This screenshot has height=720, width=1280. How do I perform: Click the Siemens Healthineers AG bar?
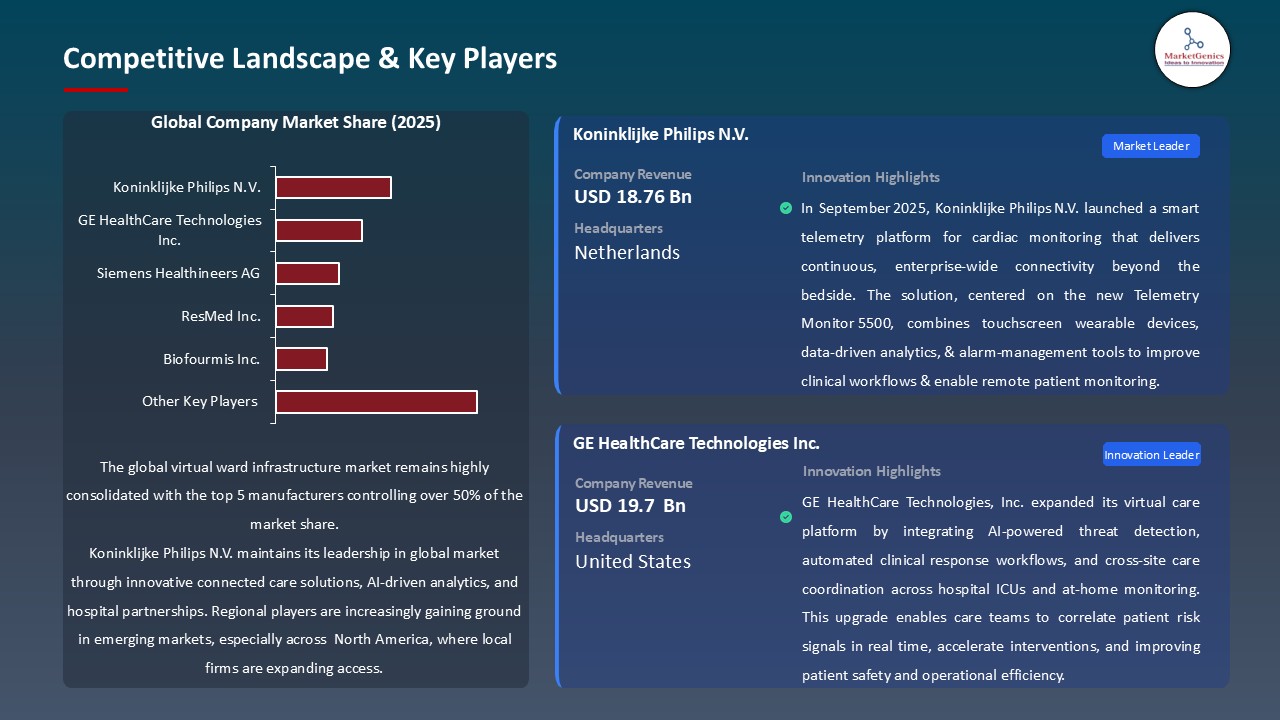(308, 273)
